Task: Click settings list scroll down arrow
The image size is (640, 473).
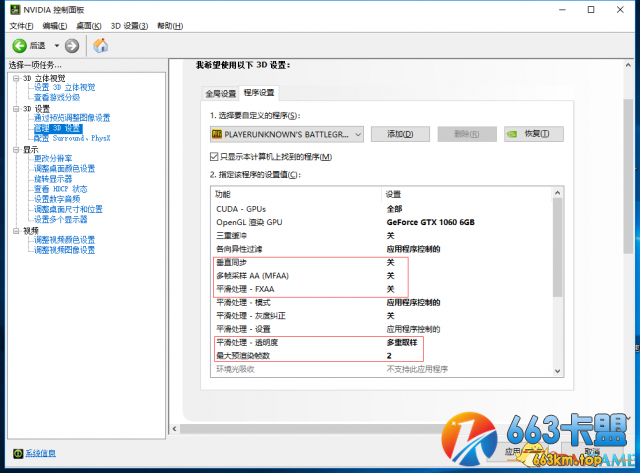Action: point(558,371)
